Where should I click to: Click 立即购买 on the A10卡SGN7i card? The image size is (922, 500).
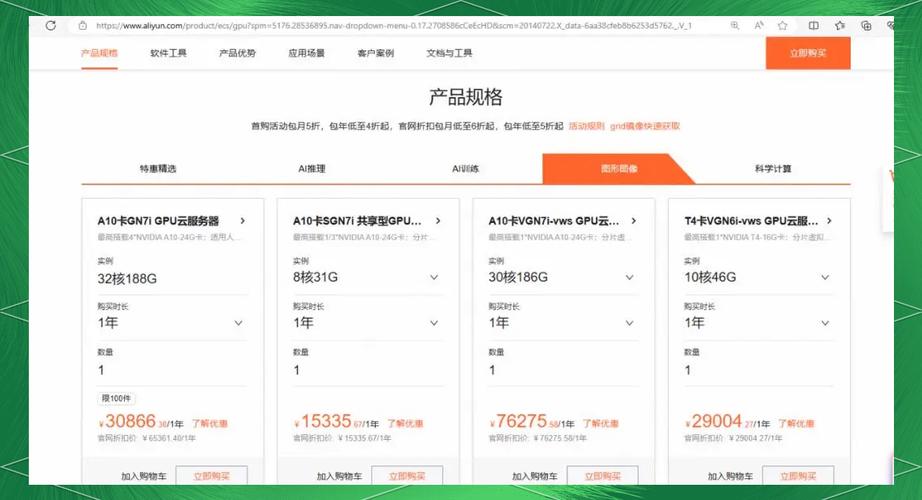click(407, 475)
